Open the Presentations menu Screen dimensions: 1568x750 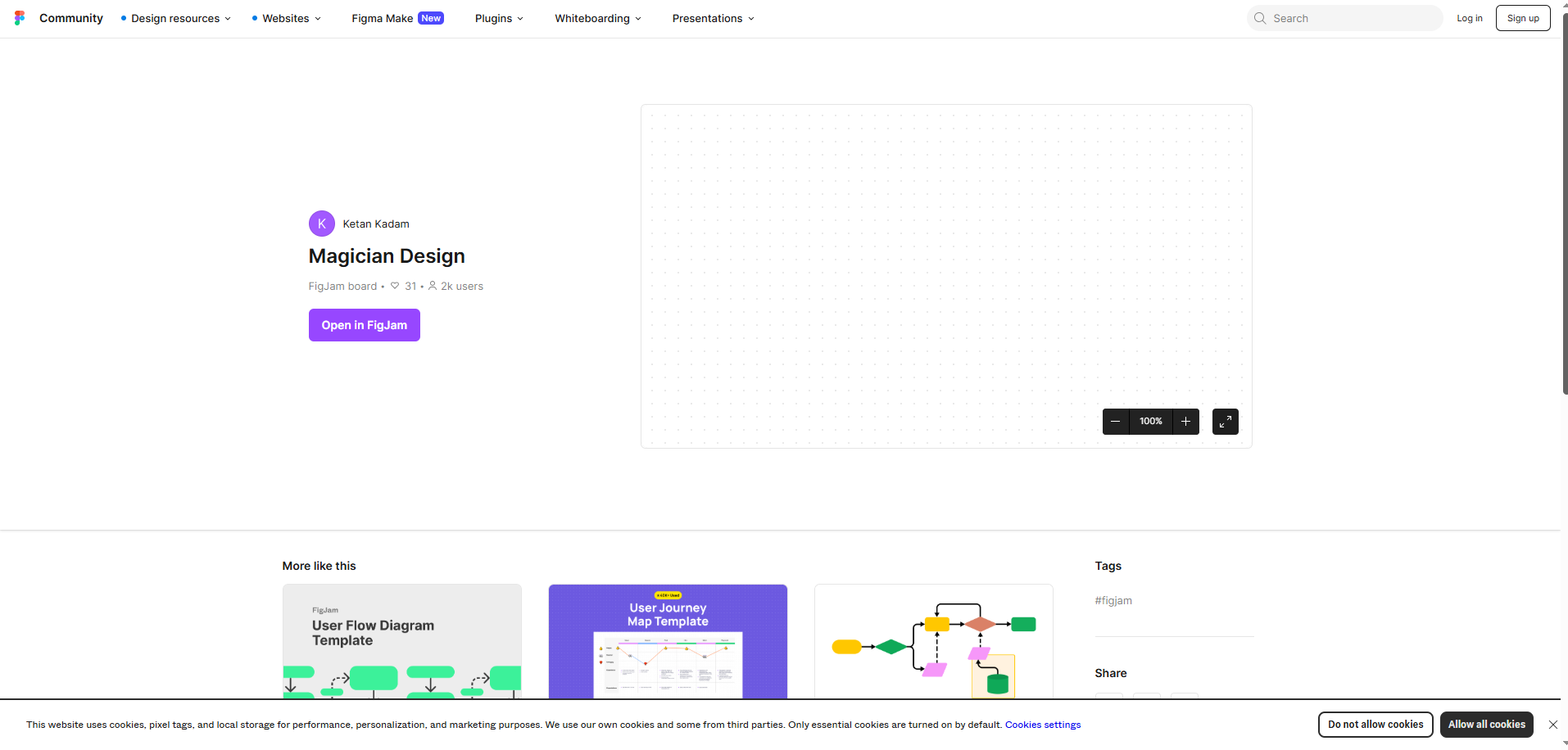[713, 18]
